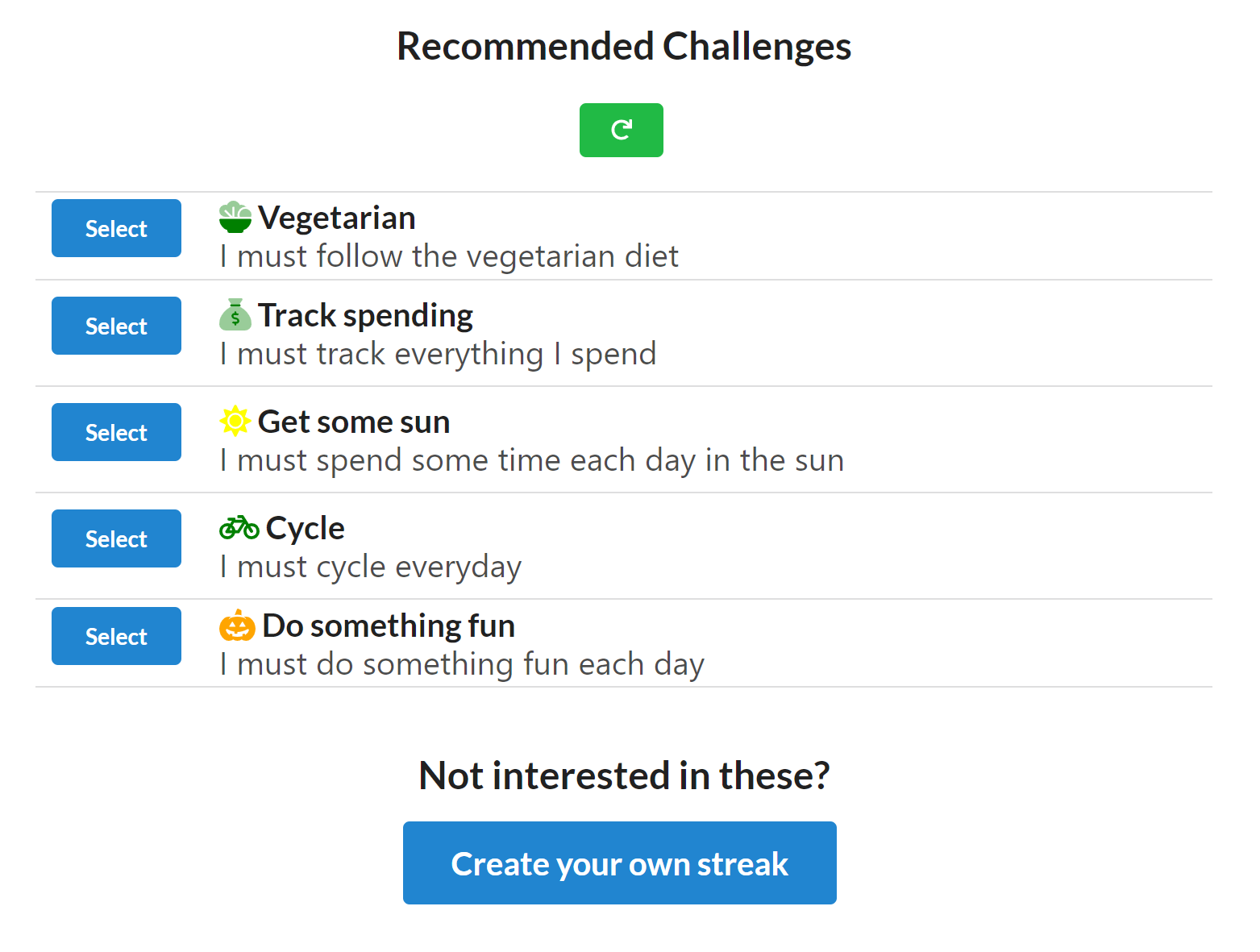This screenshot has height=952, width=1260.
Task: Select the Cycle challenge
Action: [116, 538]
